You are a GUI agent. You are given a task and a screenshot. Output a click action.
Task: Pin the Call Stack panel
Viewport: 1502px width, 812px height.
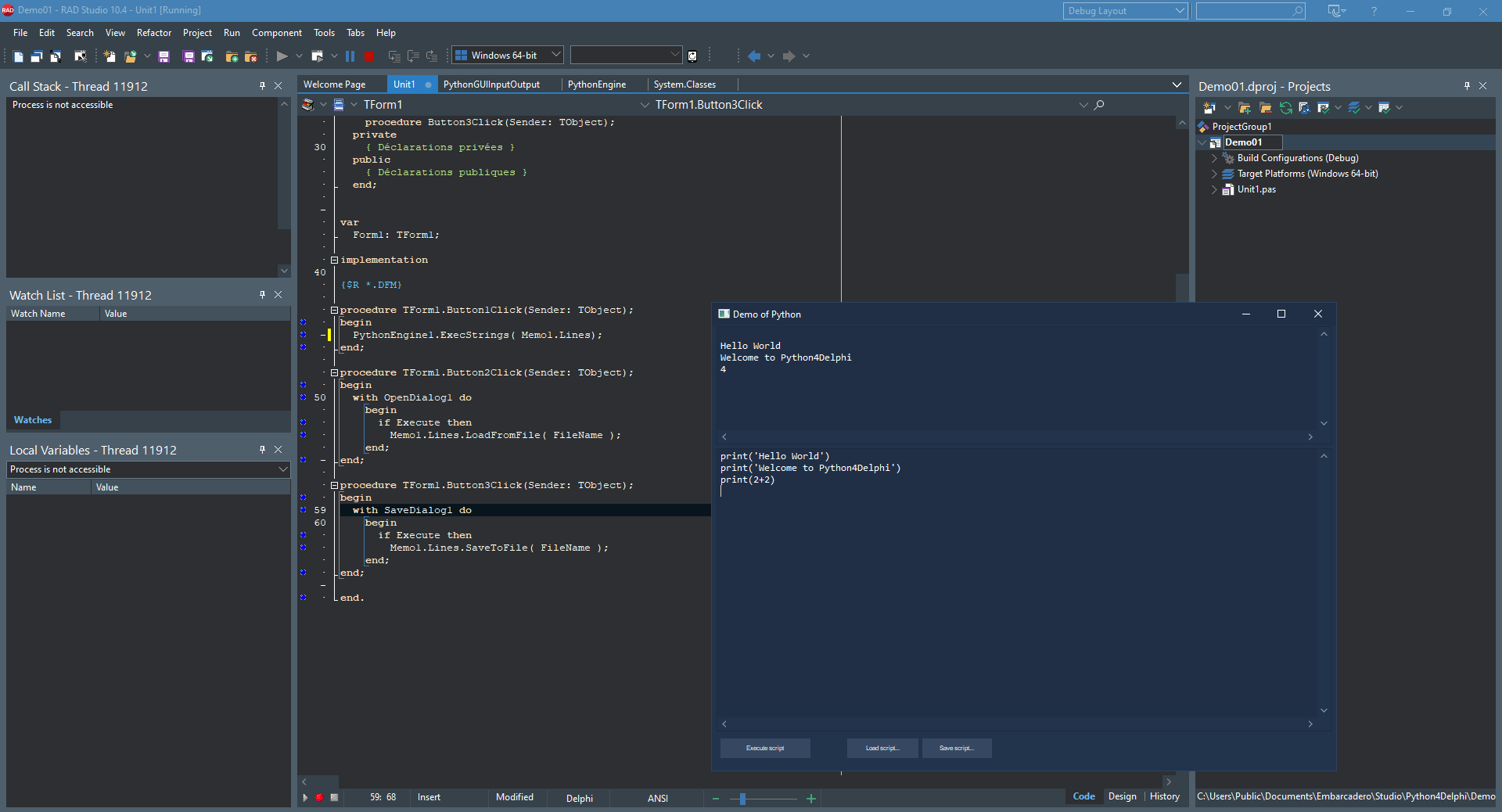coord(262,86)
